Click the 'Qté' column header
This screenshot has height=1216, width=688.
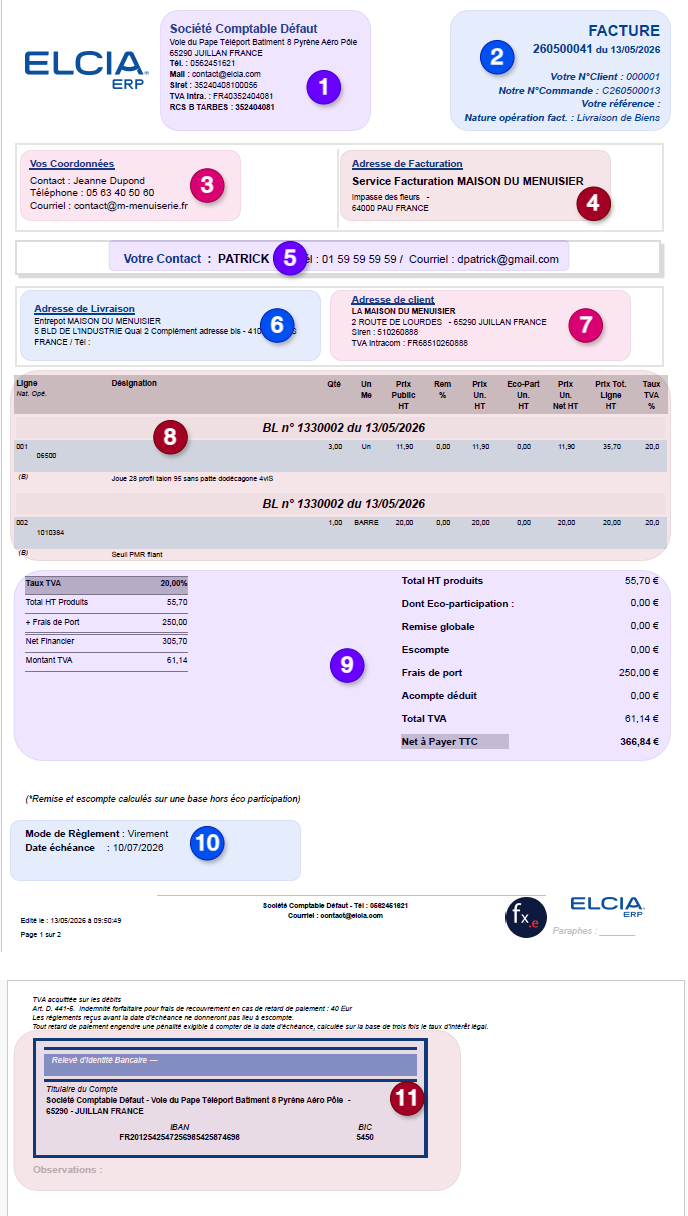[x=334, y=383]
